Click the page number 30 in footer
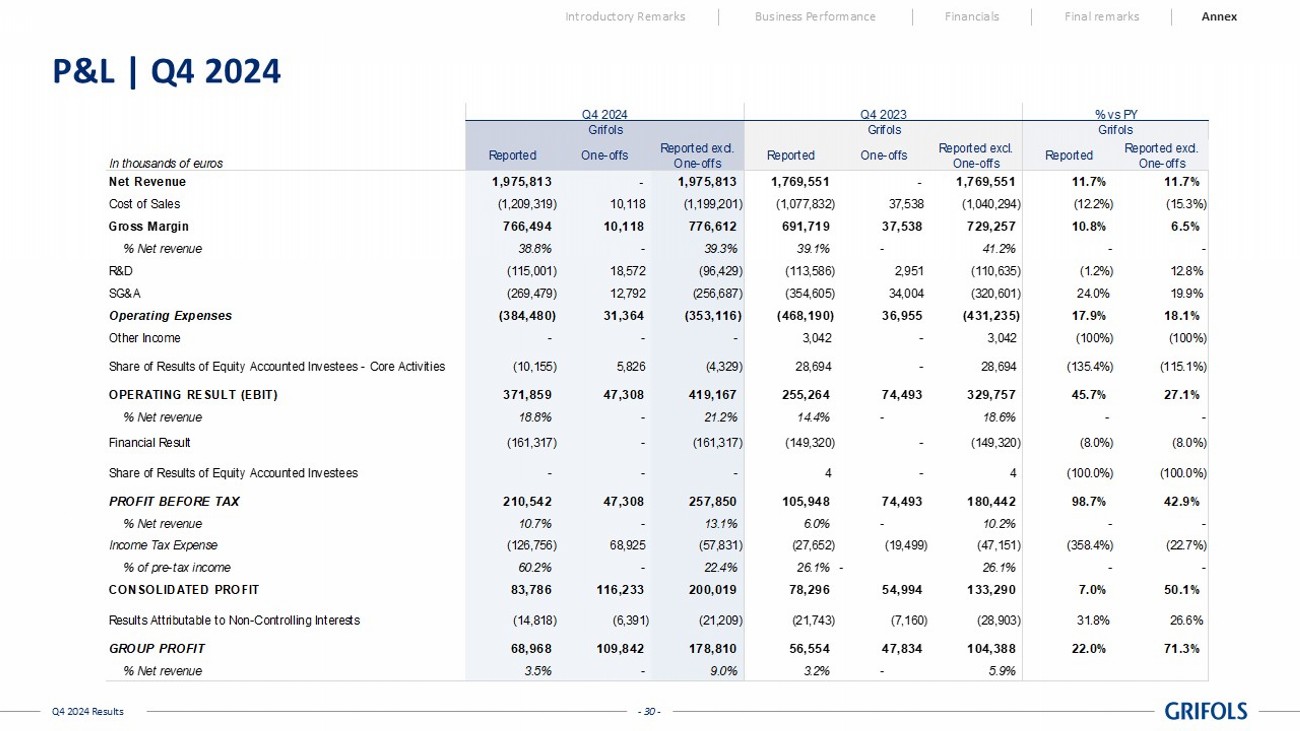Screen dimensions: 1300x731 [x=649, y=711]
